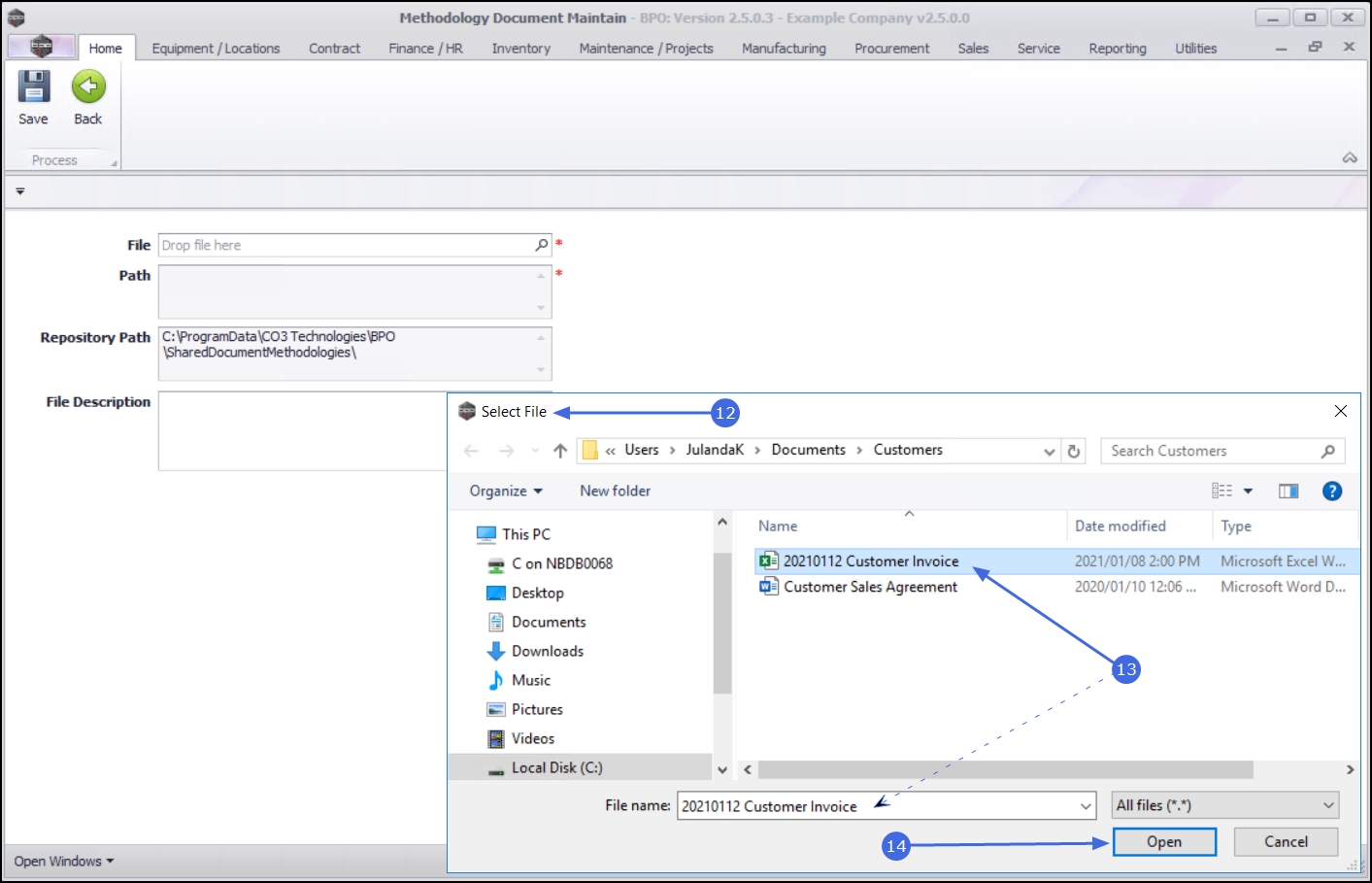Refresh the Customers folder listing
The width and height of the screenshot is (1372, 883).
[1074, 451]
